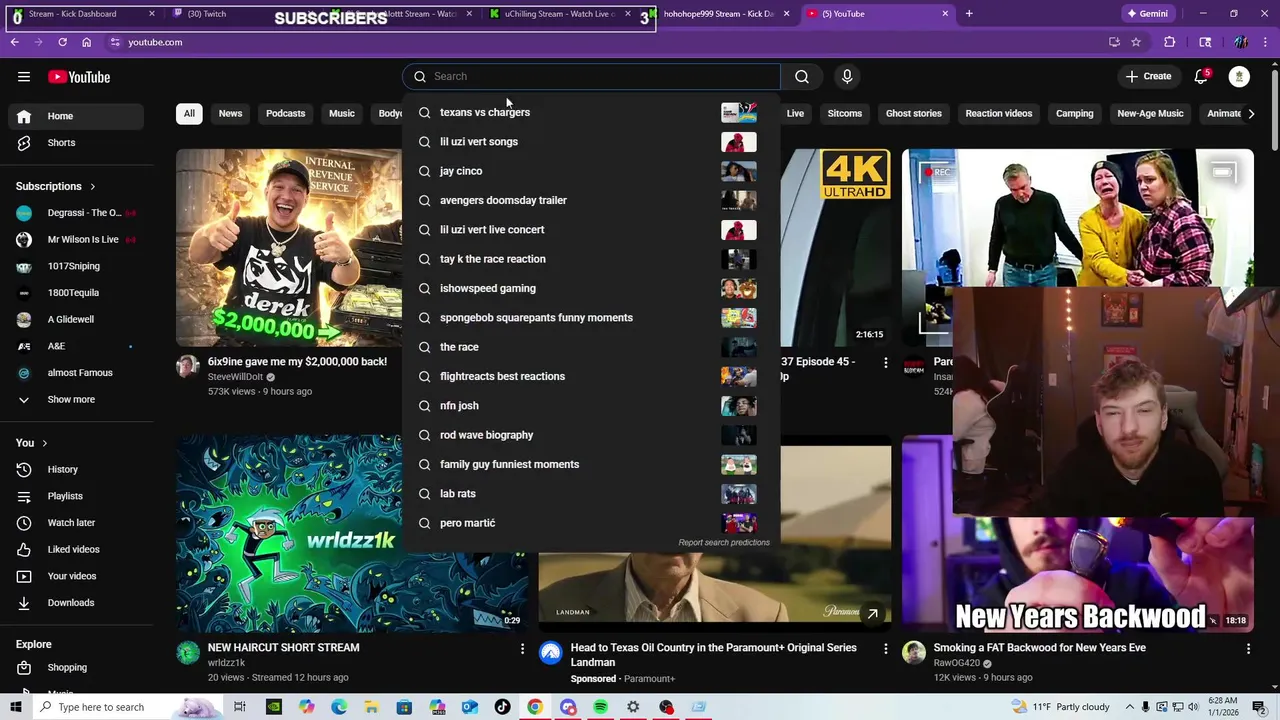This screenshot has width=1280, height=720.
Task: Open YouTube notifications bell
Action: point(1201,76)
